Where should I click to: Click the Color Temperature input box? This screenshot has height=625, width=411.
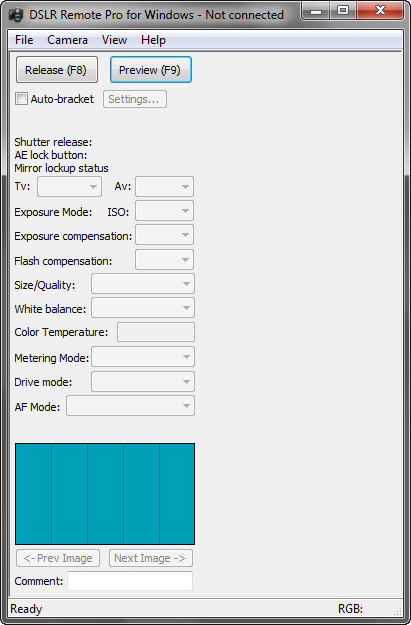pos(156,332)
